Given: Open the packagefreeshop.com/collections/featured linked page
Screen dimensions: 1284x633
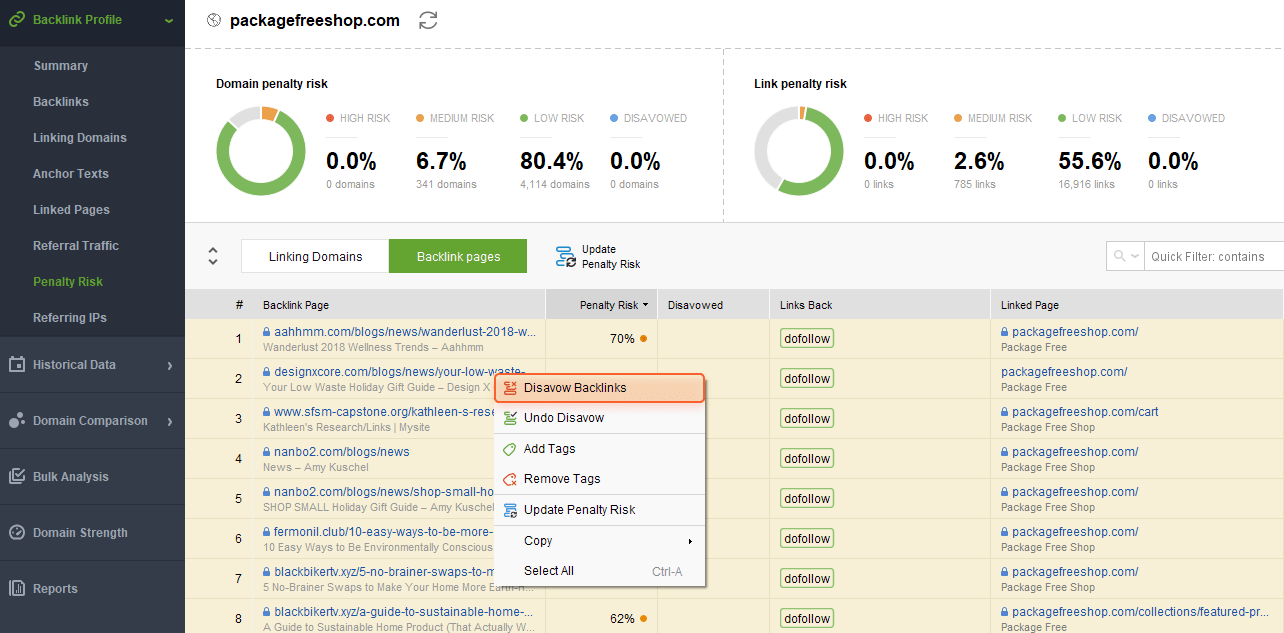Looking at the screenshot, I should [x=1141, y=612].
